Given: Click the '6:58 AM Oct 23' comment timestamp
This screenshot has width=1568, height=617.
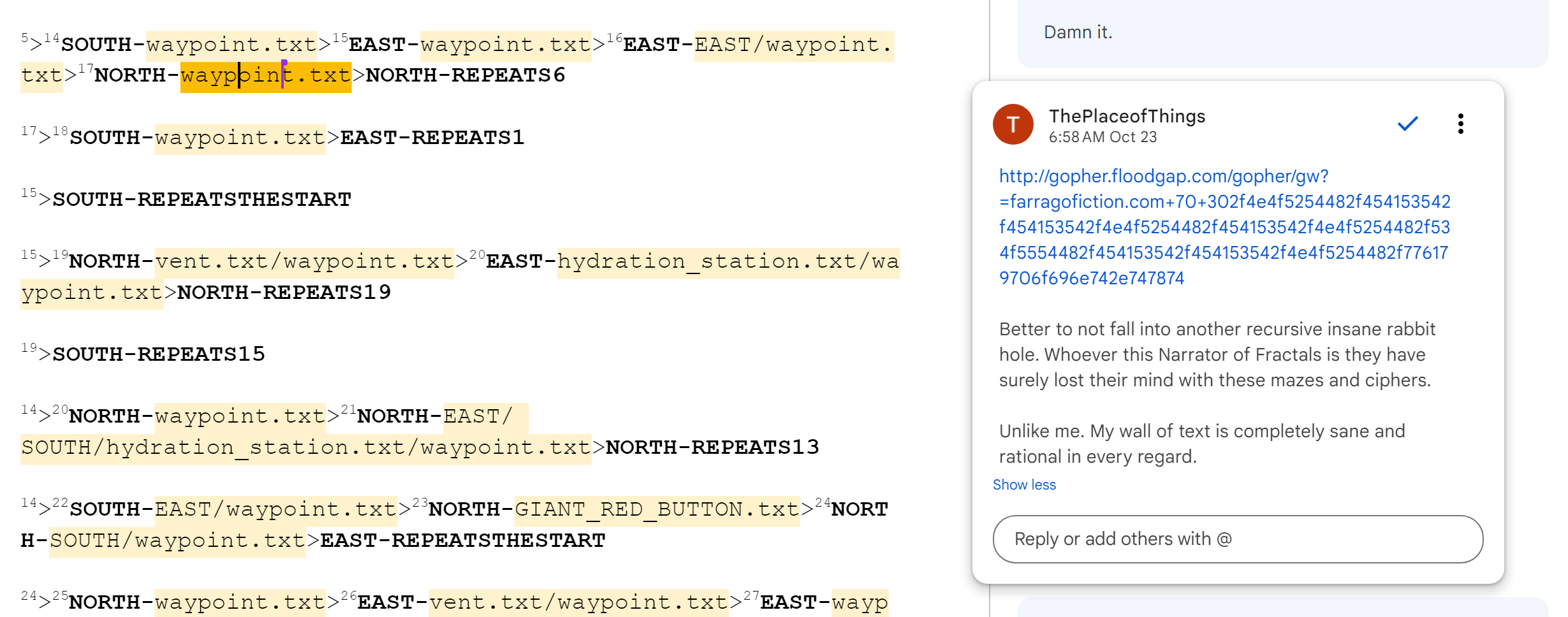Looking at the screenshot, I should [1103, 138].
